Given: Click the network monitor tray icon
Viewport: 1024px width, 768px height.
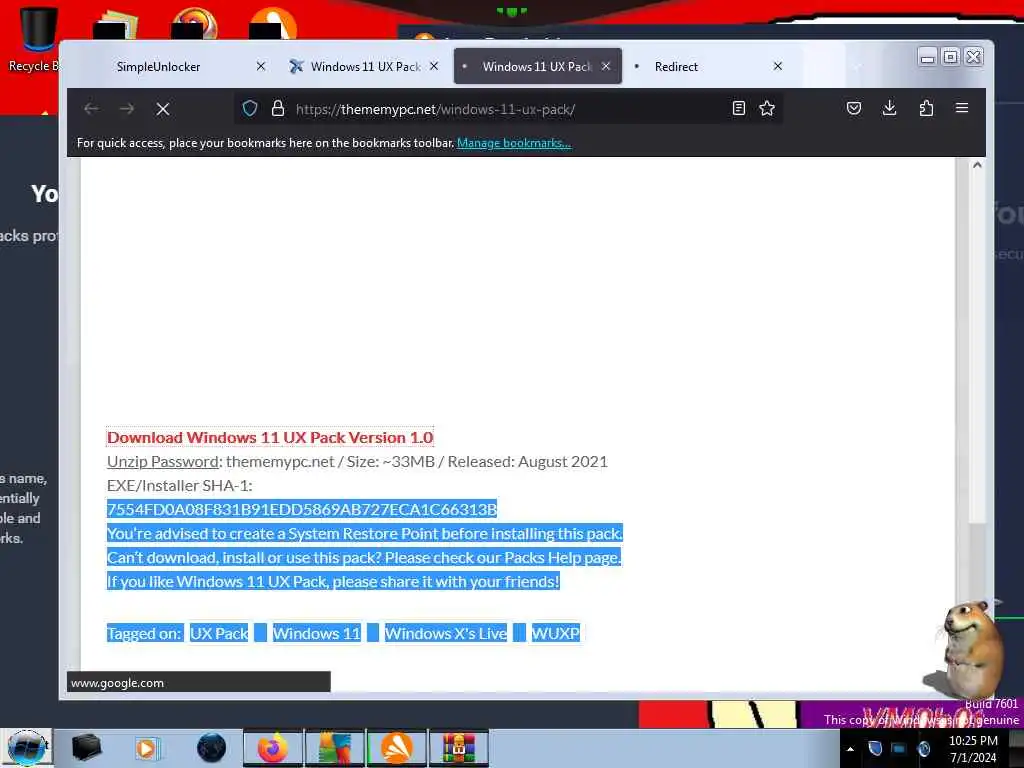Looking at the screenshot, I should [899, 748].
